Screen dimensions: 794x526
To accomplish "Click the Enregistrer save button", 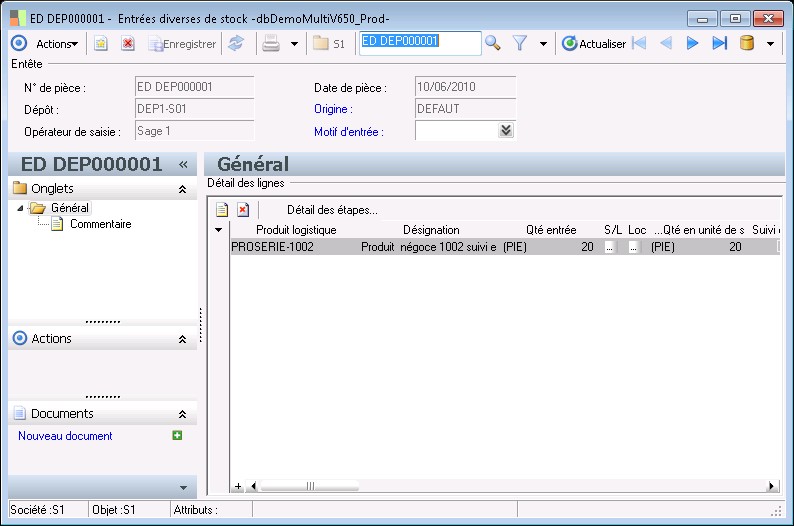I will (x=182, y=44).
